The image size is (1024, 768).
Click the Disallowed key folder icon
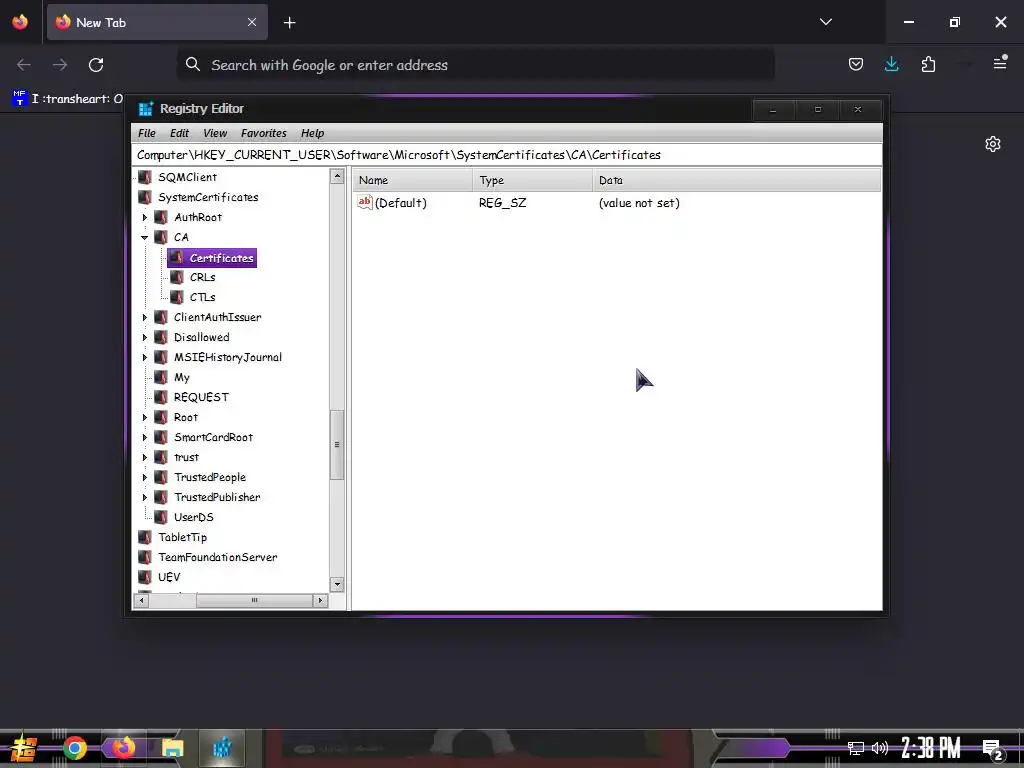(161, 338)
